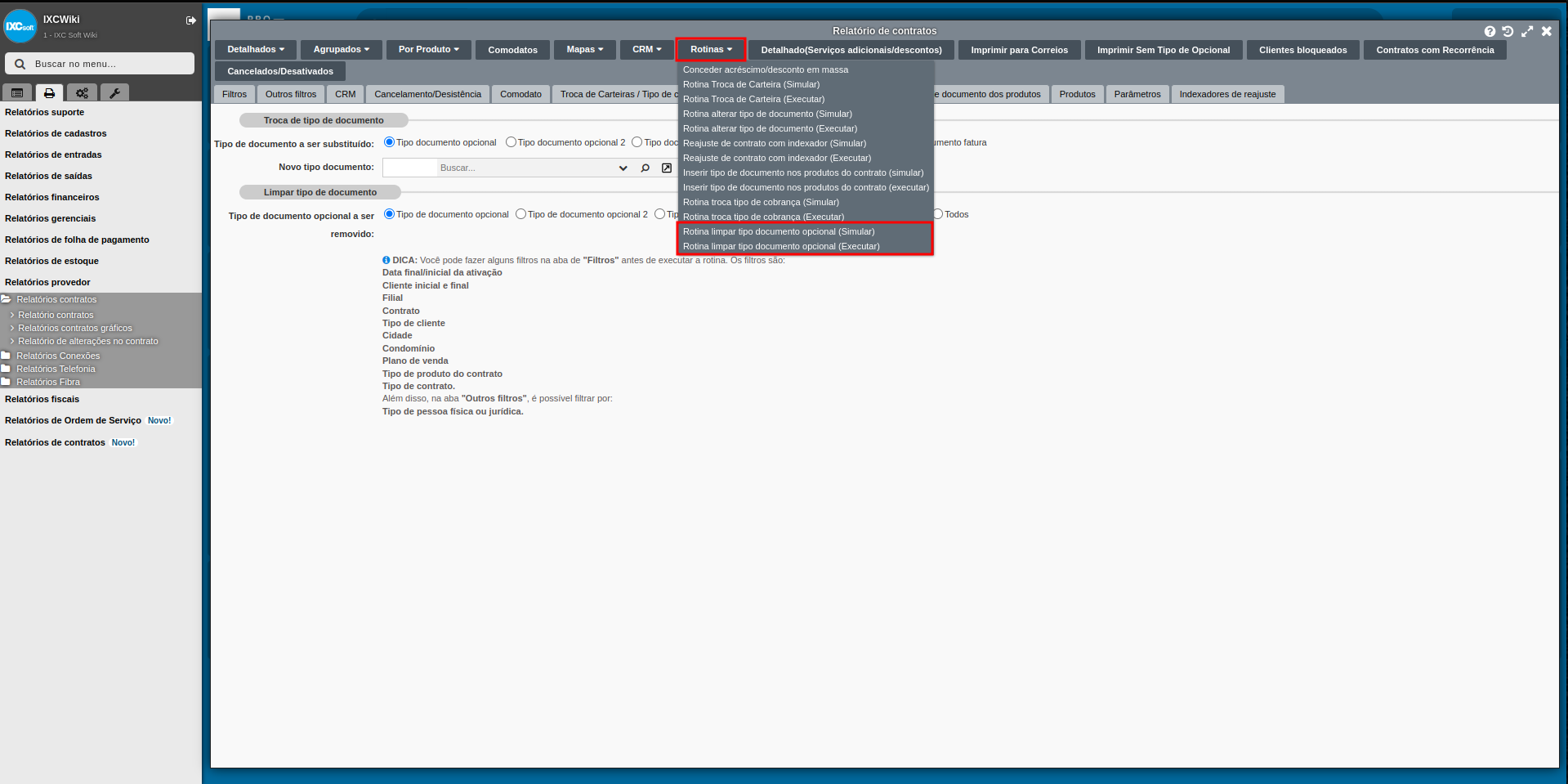Click the logout icon beside IXCWiki
Screen dimensions: 1568x784
pos(191,20)
